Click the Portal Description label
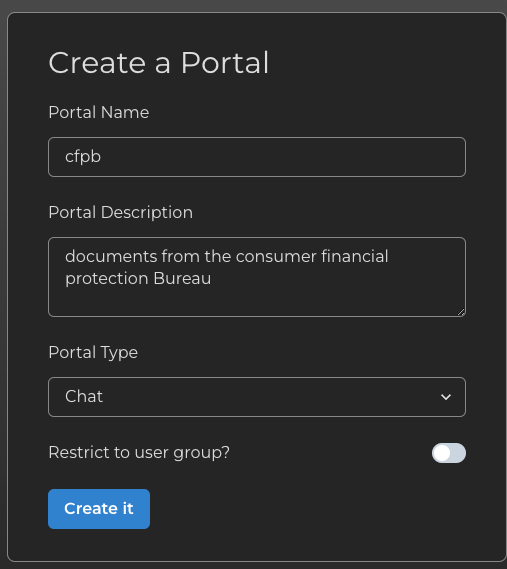The height and width of the screenshot is (569, 507). 120,212
